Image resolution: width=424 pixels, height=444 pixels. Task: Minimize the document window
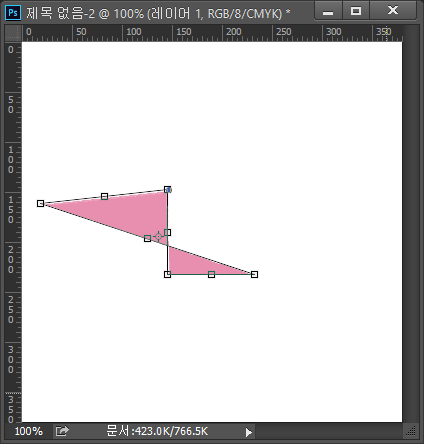click(x=328, y=11)
